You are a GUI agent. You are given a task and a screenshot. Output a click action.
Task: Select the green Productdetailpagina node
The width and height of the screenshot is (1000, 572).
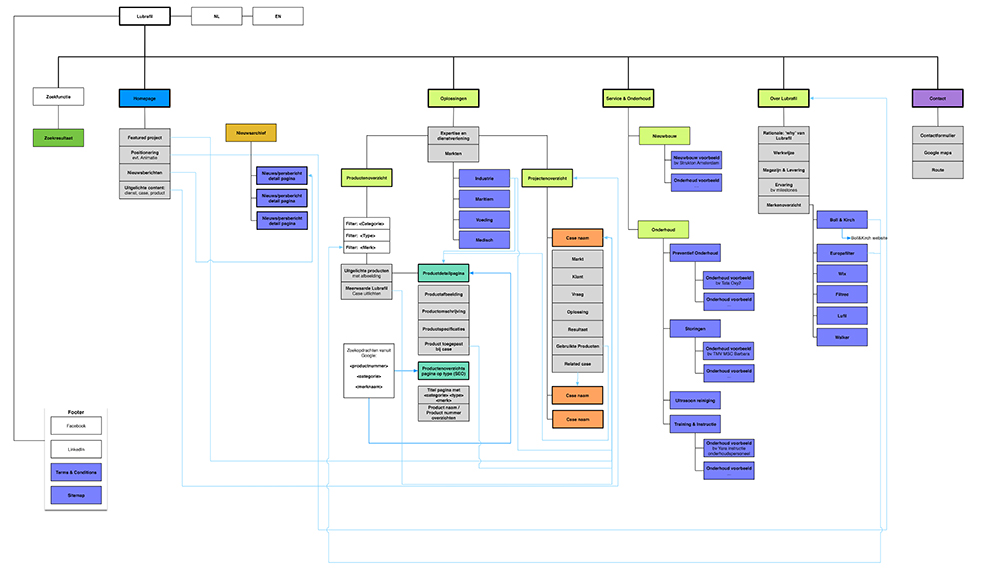(443, 272)
